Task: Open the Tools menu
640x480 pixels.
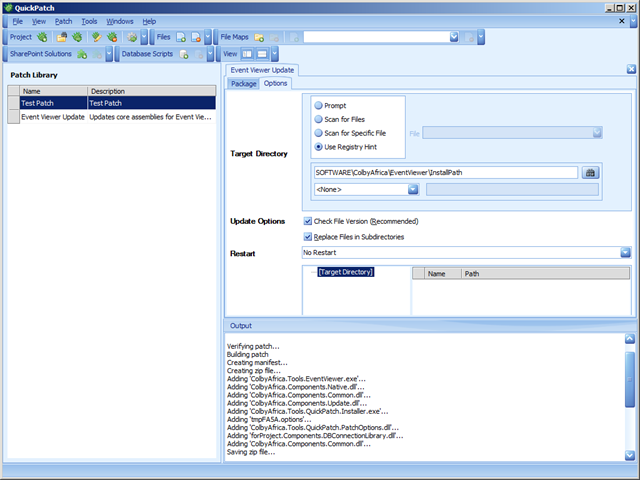Action: pyautogui.click(x=89, y=21)
